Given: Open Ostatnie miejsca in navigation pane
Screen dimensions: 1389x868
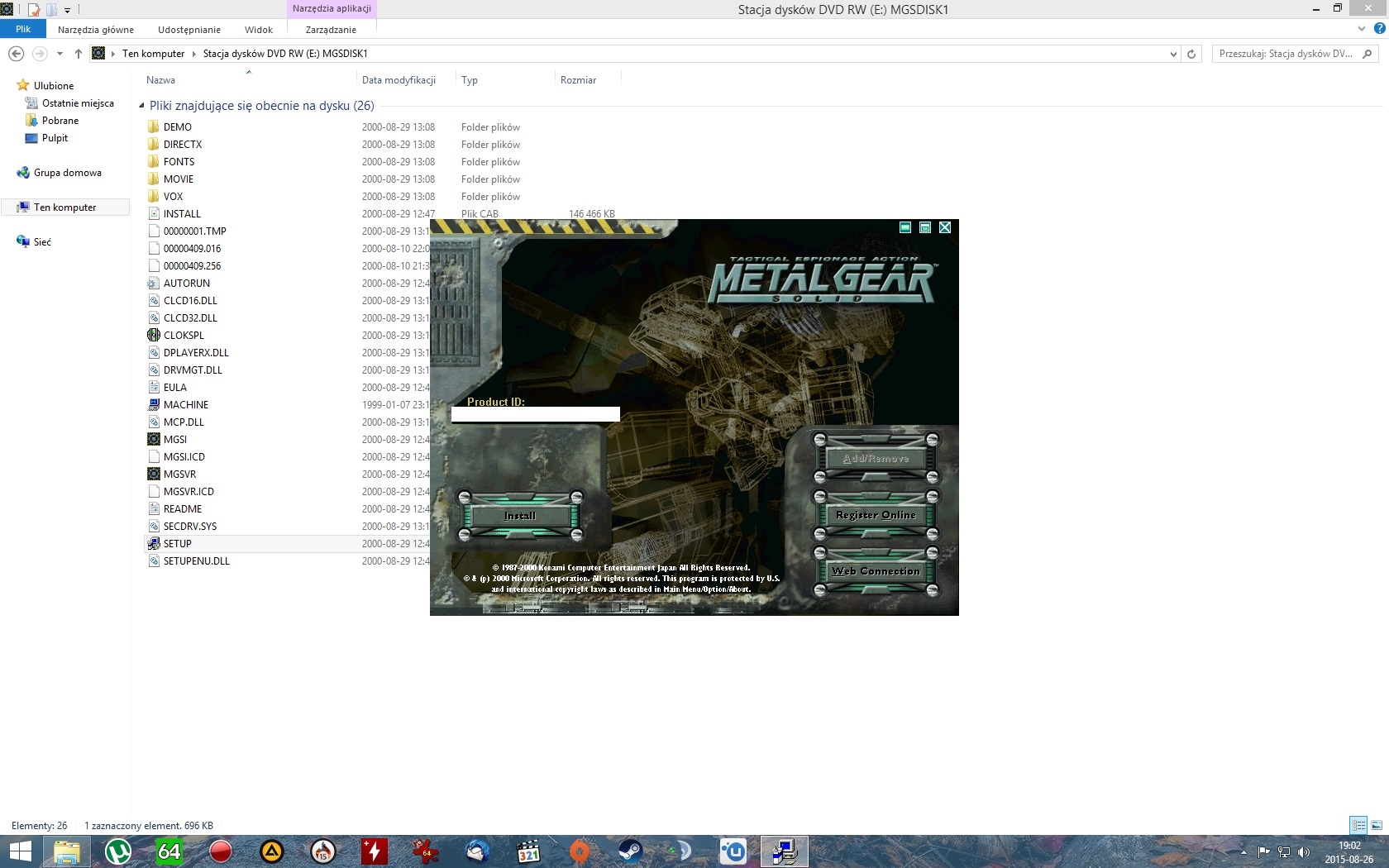Looking at the screenshot, I should (78, 103).
